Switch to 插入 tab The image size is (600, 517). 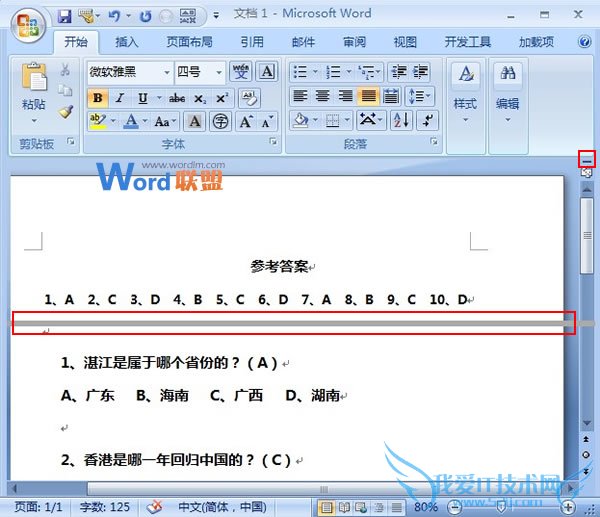127,42
